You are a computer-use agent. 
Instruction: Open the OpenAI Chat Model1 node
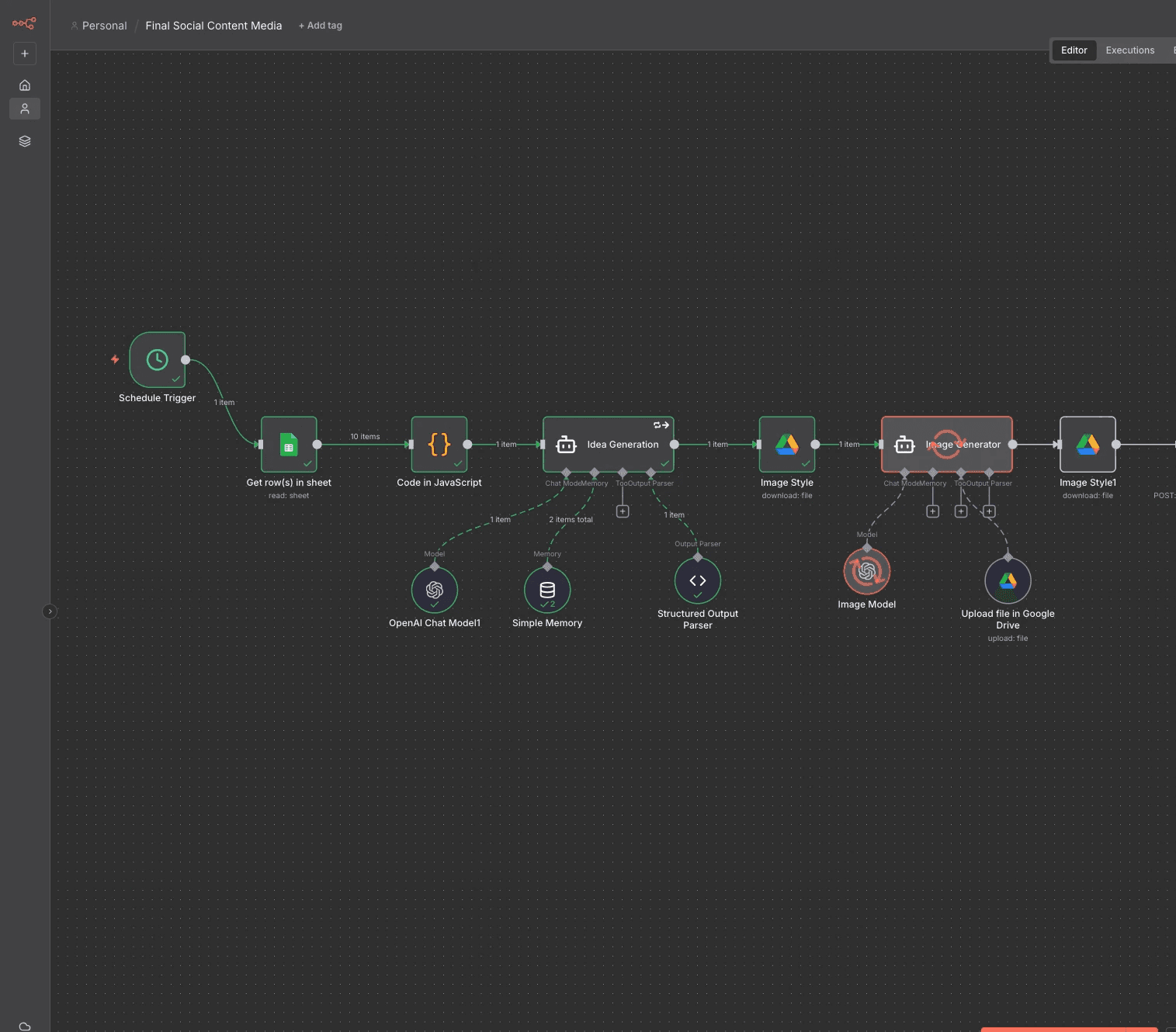tap(435, 590)
